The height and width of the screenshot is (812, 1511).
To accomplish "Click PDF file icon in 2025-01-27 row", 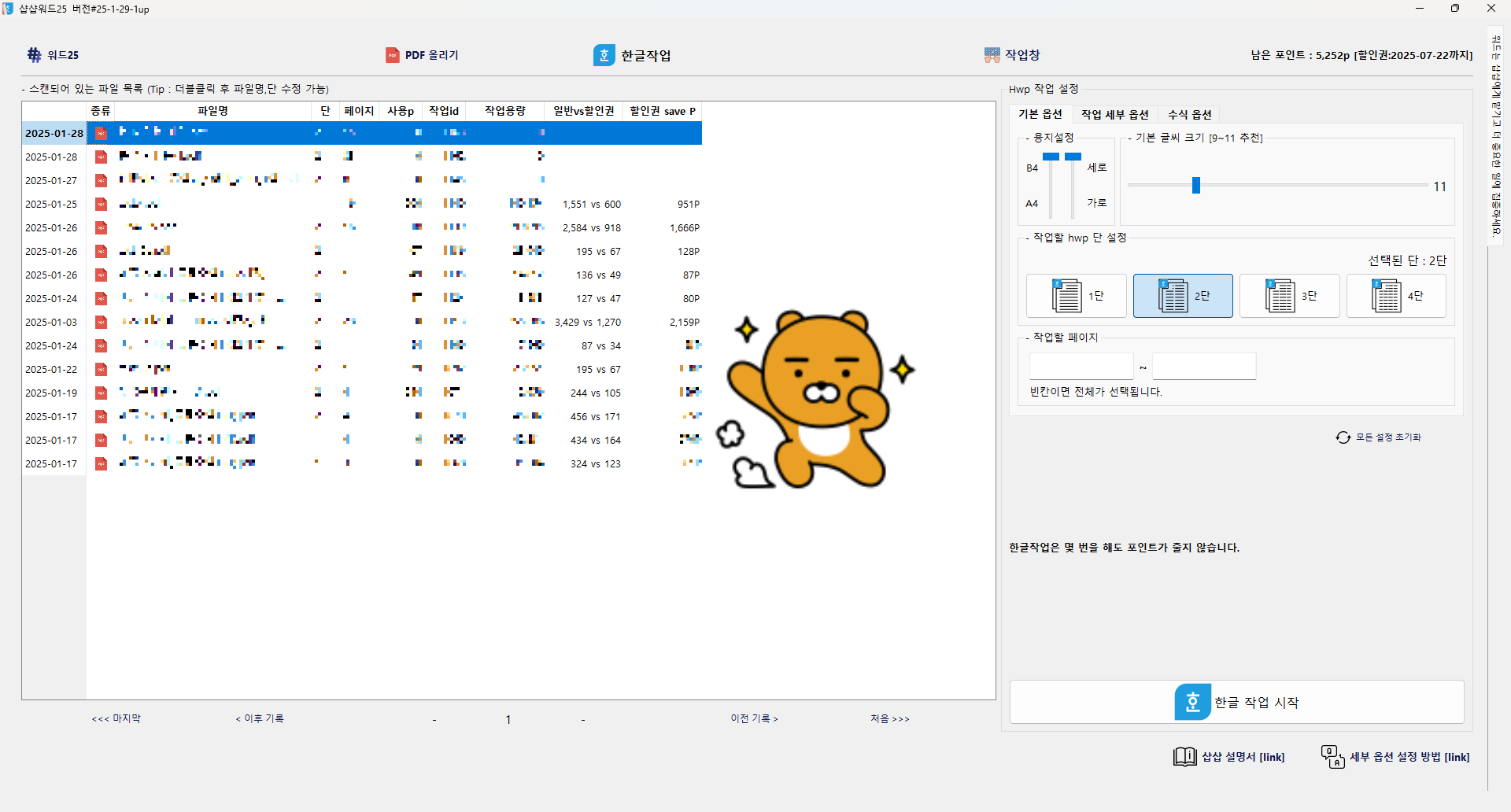I will (101, 180).
